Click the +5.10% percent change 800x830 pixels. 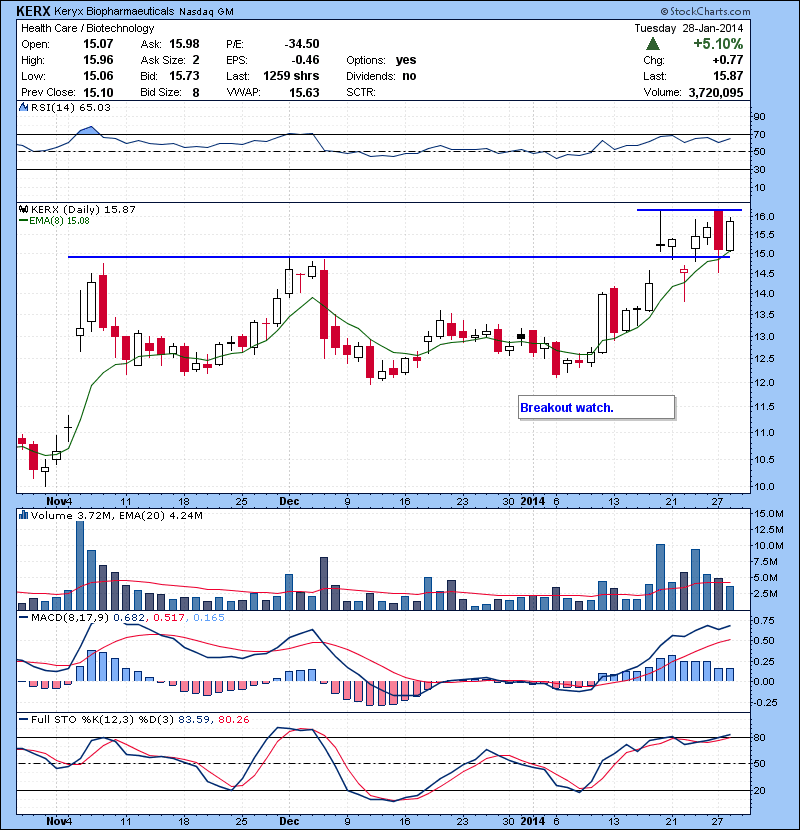click(718, 44)
